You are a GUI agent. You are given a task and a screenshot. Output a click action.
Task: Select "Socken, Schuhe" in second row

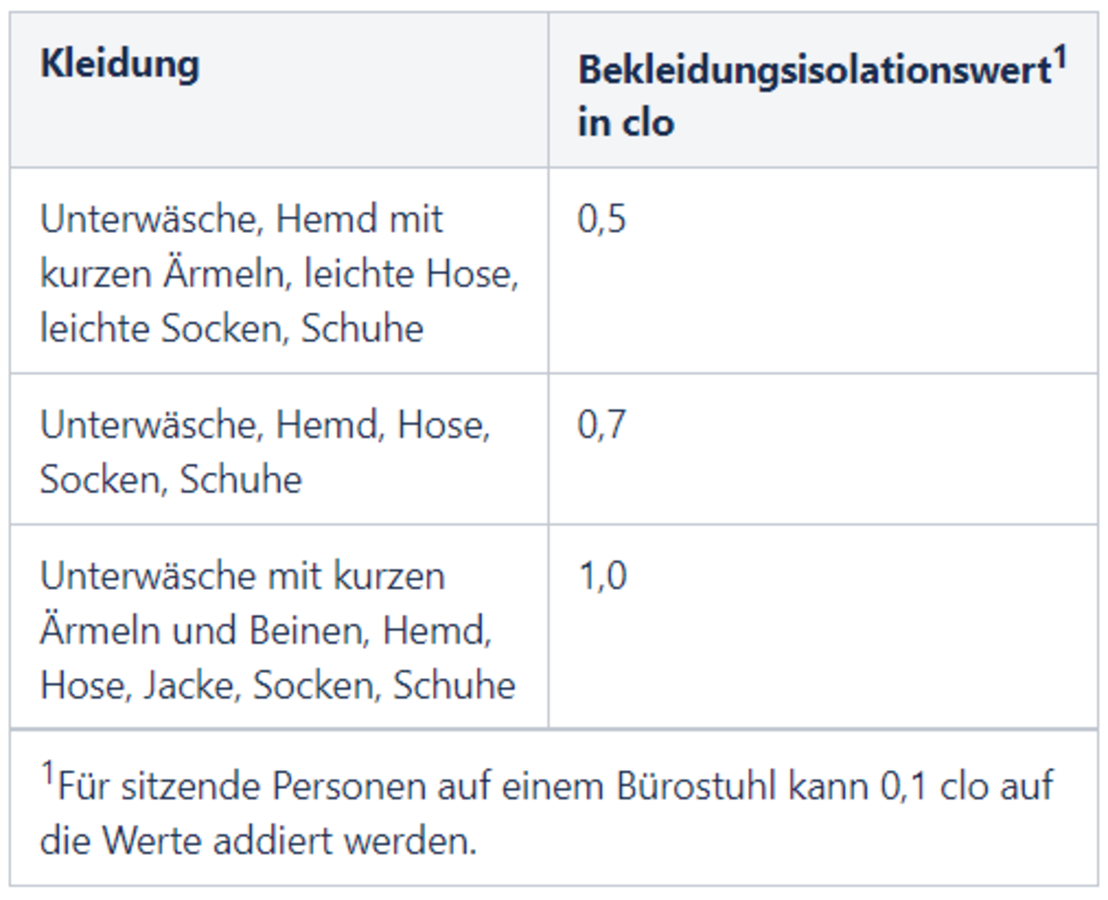click(x=170, y=480)
